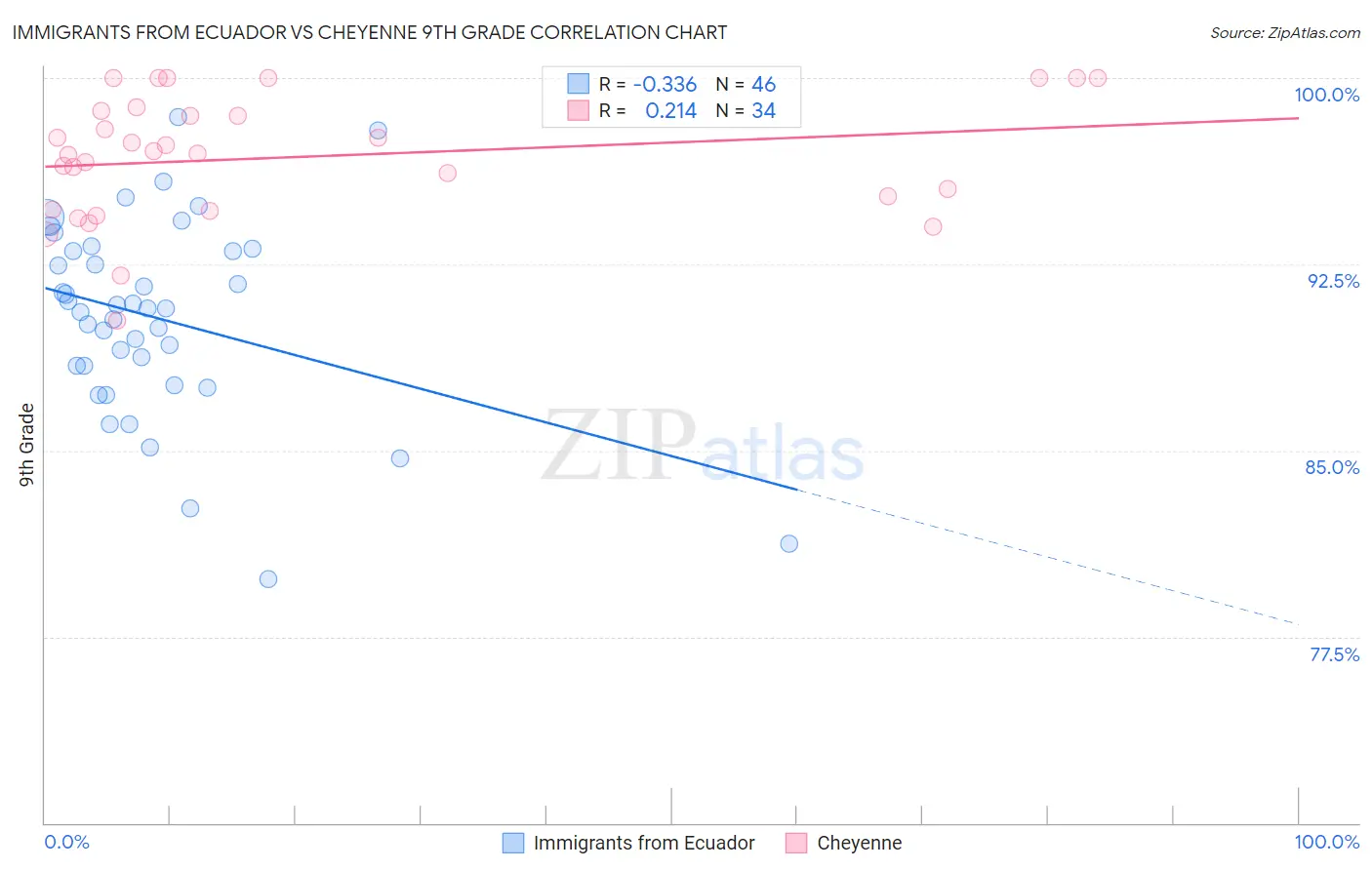Viewport: 1372px width, 870px height.
Task: Click the blue Immigrants from Ecuador legend swatch
Action: (513, 843)
